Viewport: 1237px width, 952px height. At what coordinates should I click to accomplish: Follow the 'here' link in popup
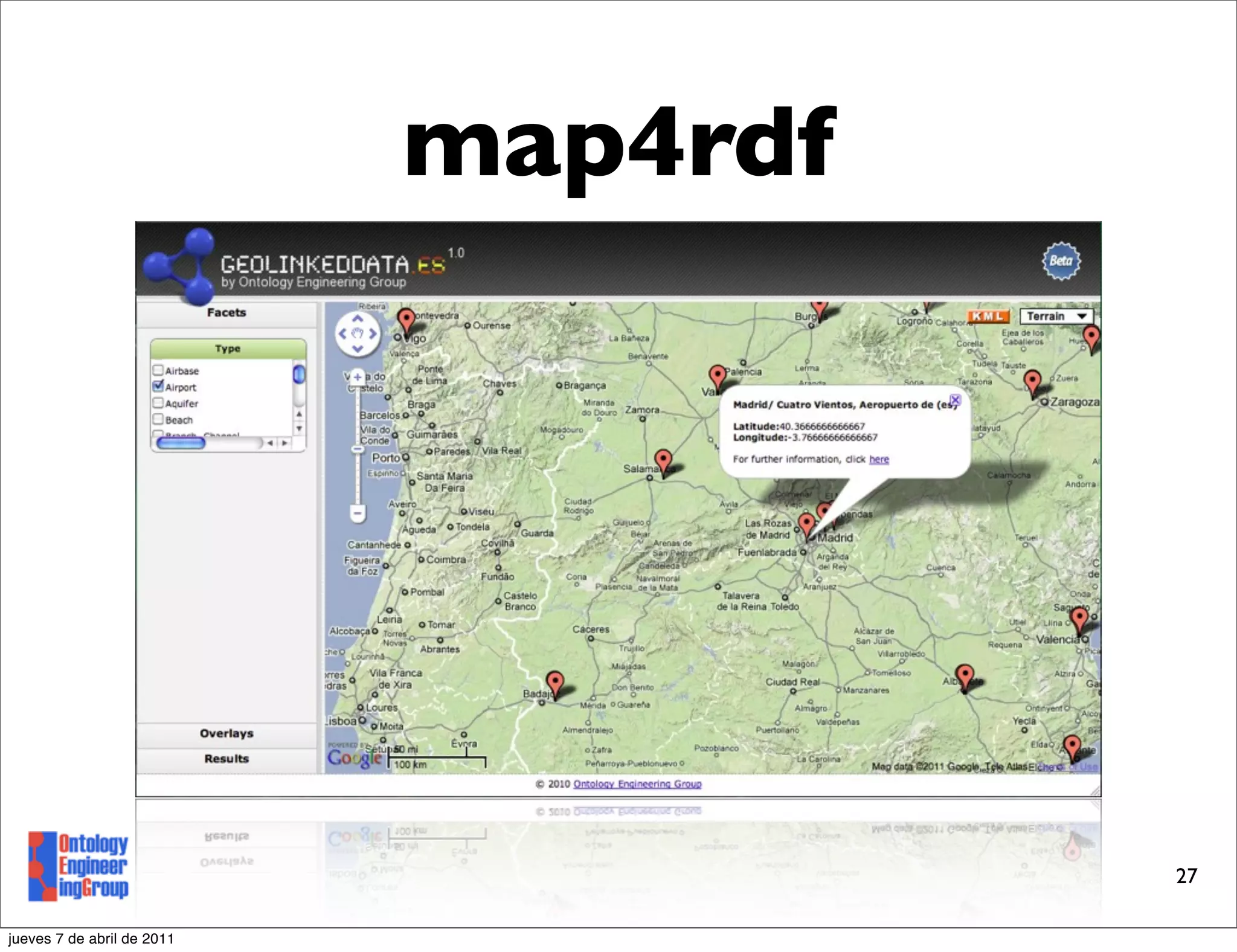[879, 459]
